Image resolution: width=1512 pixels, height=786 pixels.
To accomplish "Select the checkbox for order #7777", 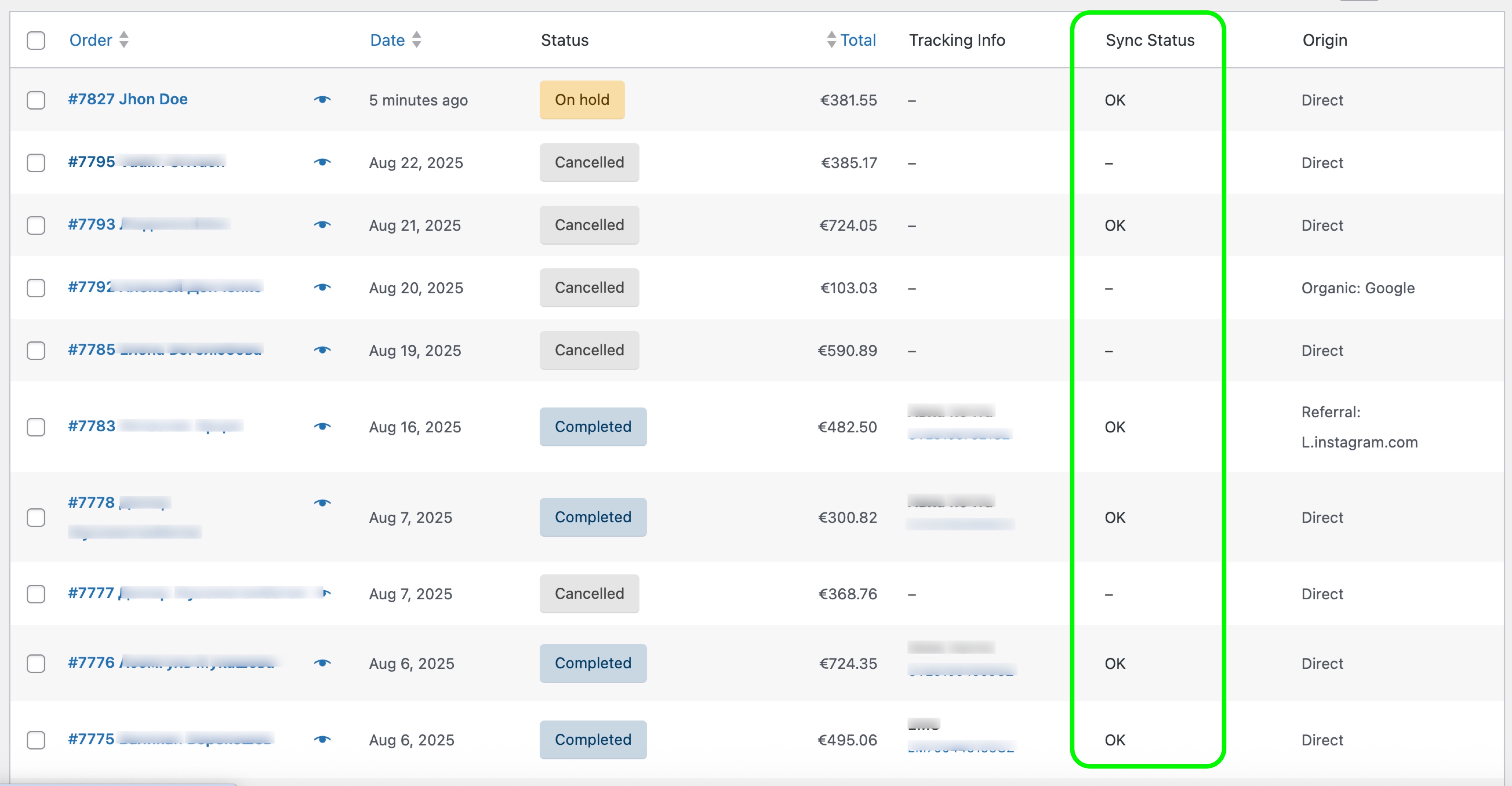I will [x=36, y=594].
